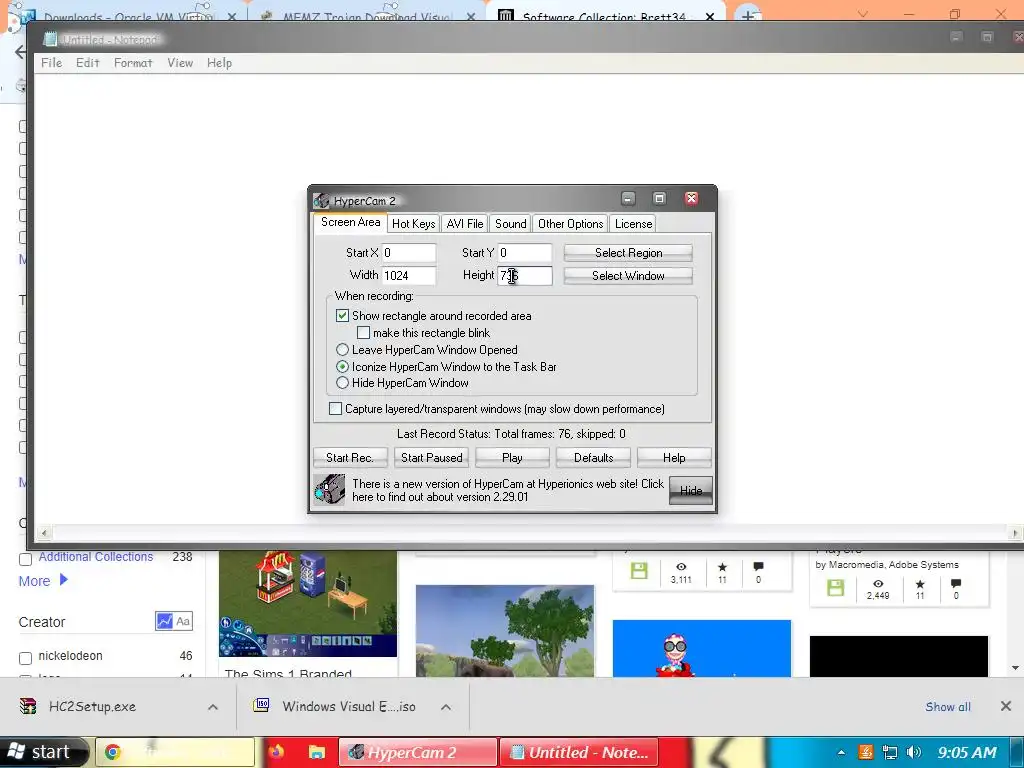
Task: Close the downloads bar with the X
Action: 1006,706
